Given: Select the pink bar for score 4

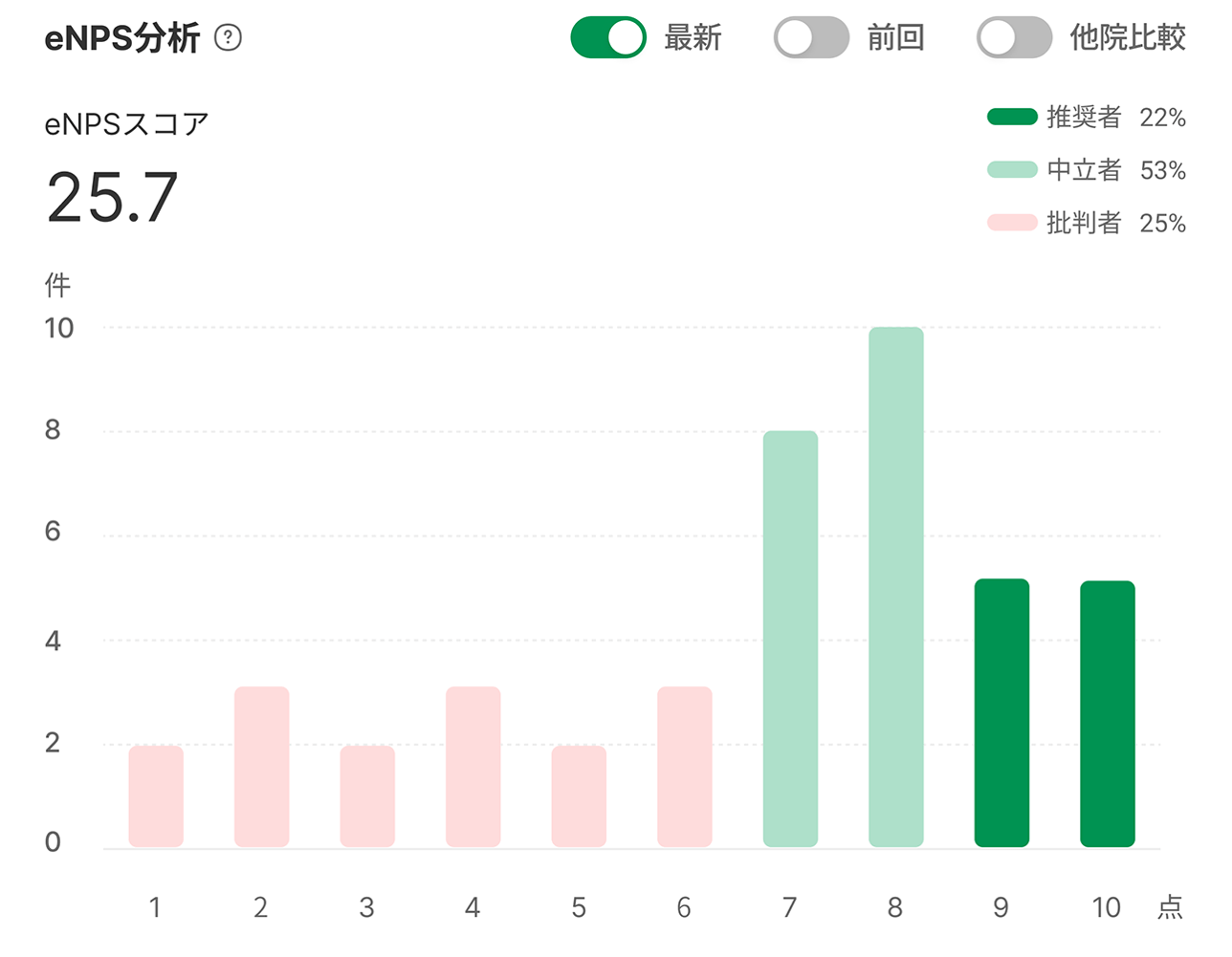Looking at the screenshot, I should click(x=473, y=766).
